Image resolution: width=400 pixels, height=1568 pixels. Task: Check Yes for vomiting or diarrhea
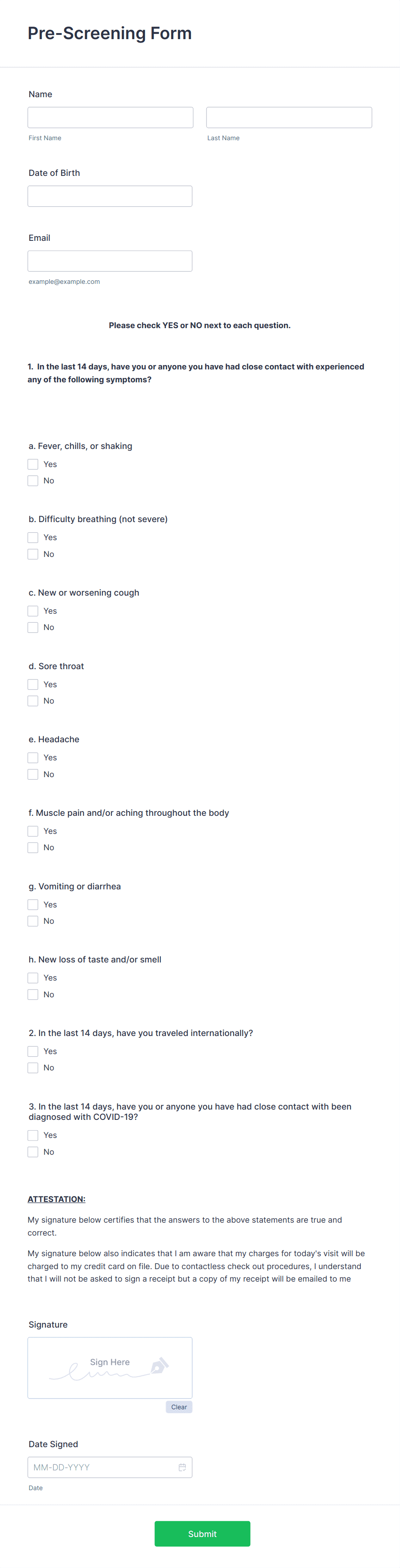coord(33,904)
